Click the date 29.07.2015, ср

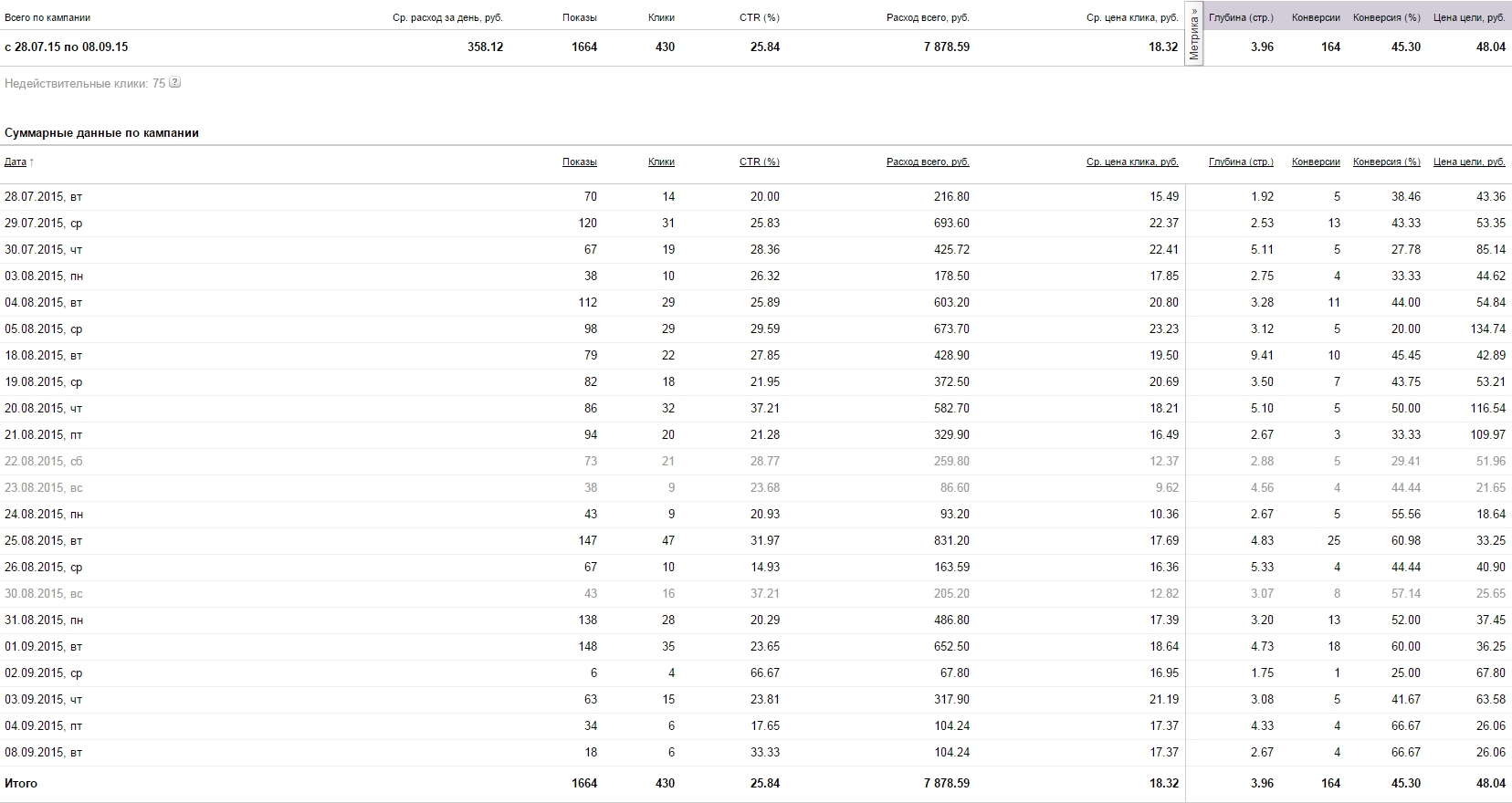point(43,223)
